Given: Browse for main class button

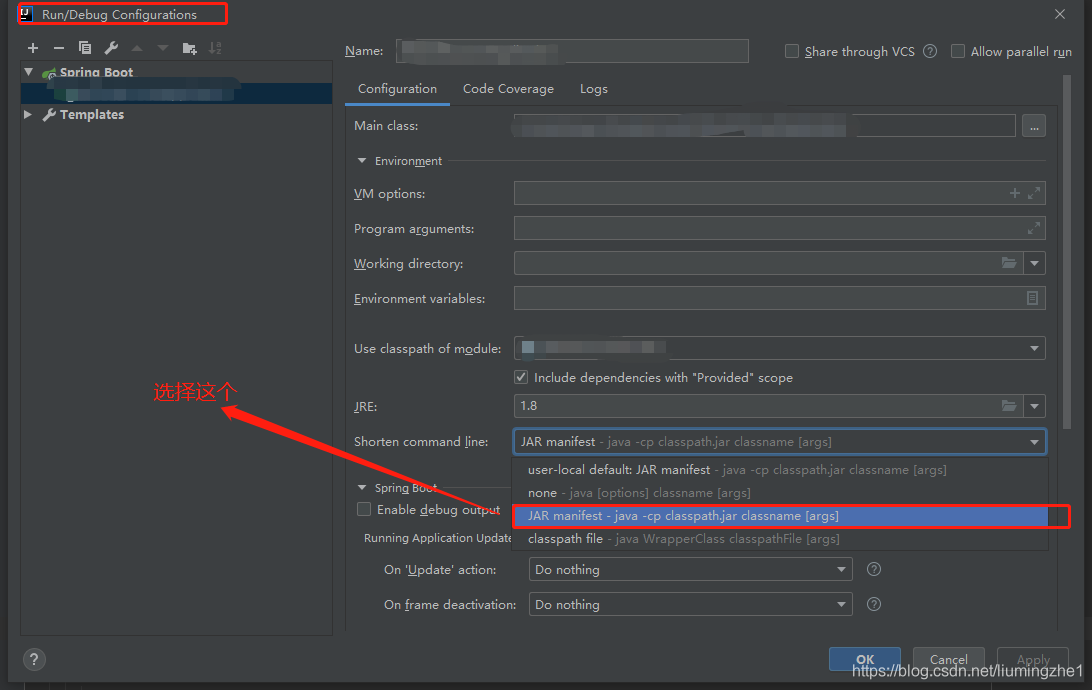Looking at the screenshot, I should 1034,127.
